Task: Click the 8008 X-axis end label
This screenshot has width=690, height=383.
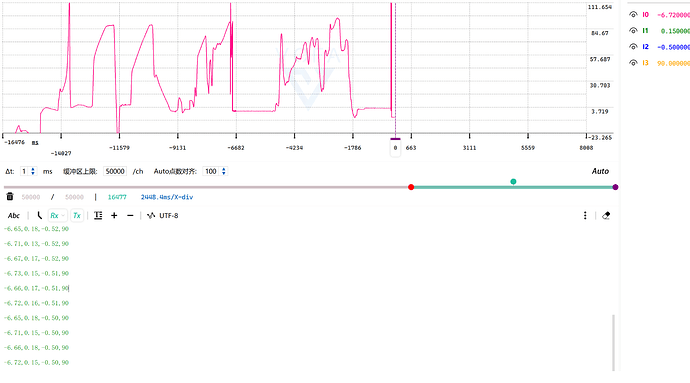Action: click(586, 148)
